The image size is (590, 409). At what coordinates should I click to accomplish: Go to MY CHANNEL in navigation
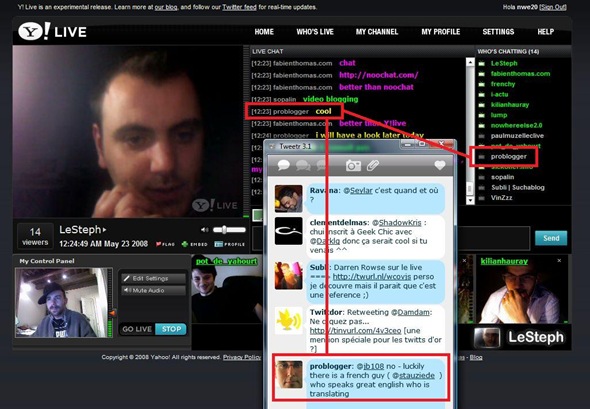coord(377,32)
